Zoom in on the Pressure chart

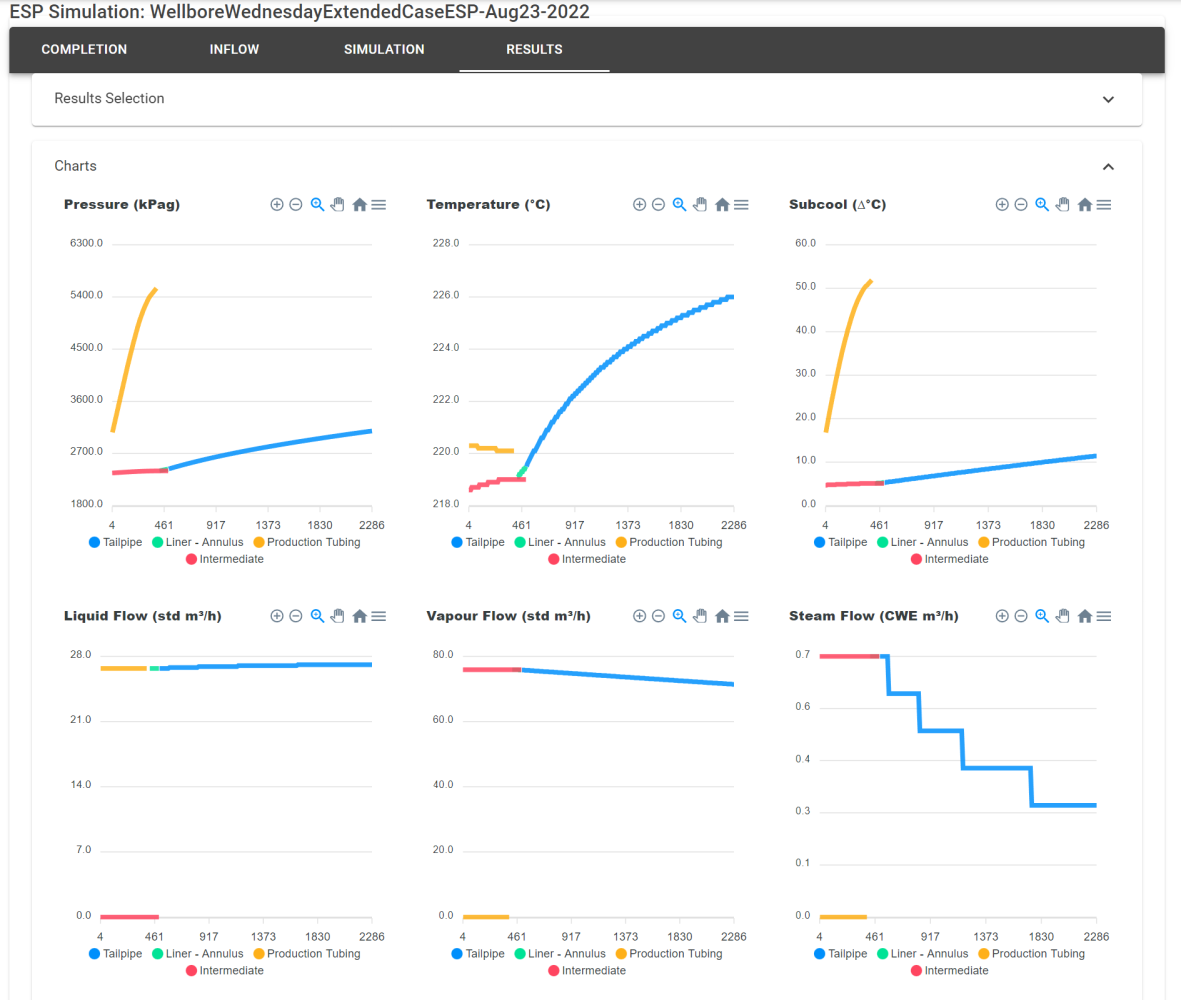pyautogui.click(x=277, y=204)
